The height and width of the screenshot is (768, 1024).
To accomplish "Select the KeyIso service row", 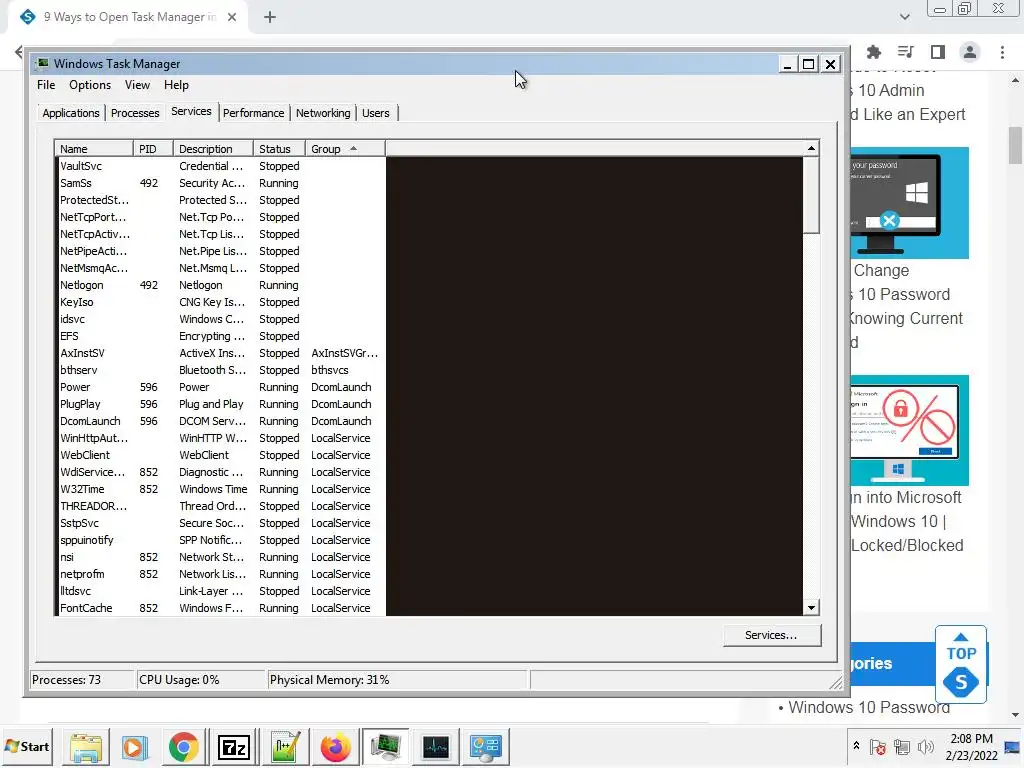I will point(220,302).
